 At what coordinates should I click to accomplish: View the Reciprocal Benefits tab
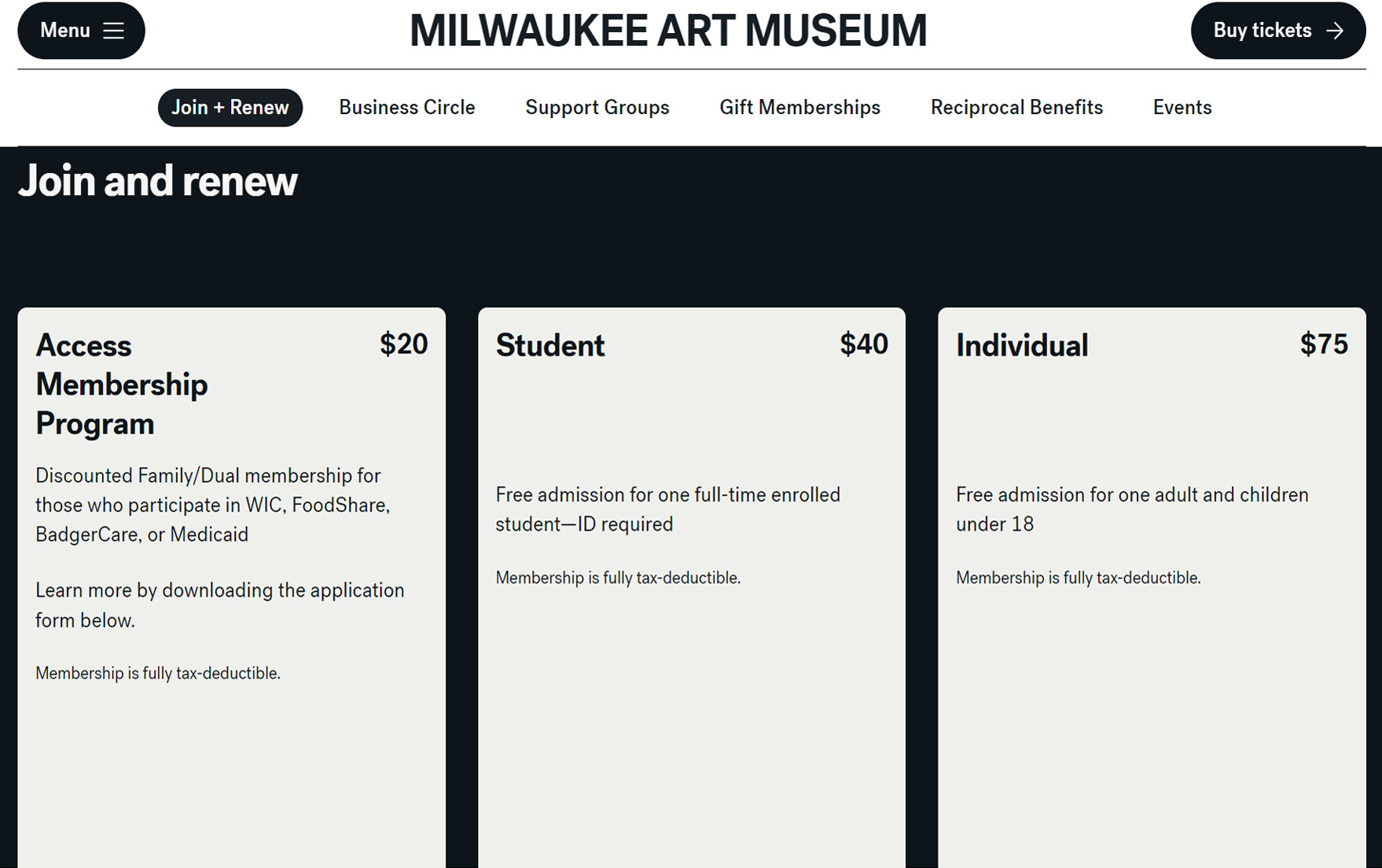click(1016, 108)
